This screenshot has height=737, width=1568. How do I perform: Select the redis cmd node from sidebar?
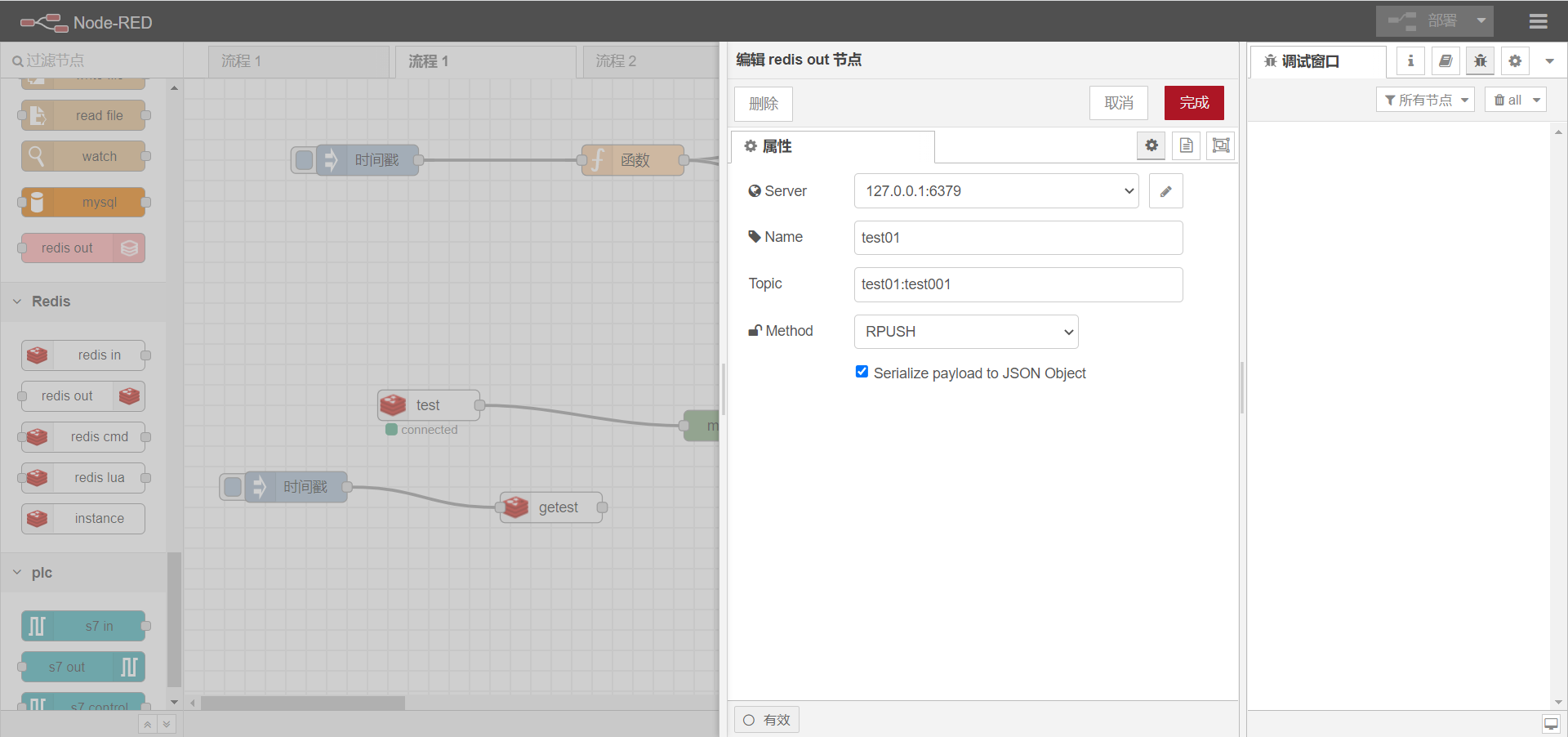click(x=84, y=436)
